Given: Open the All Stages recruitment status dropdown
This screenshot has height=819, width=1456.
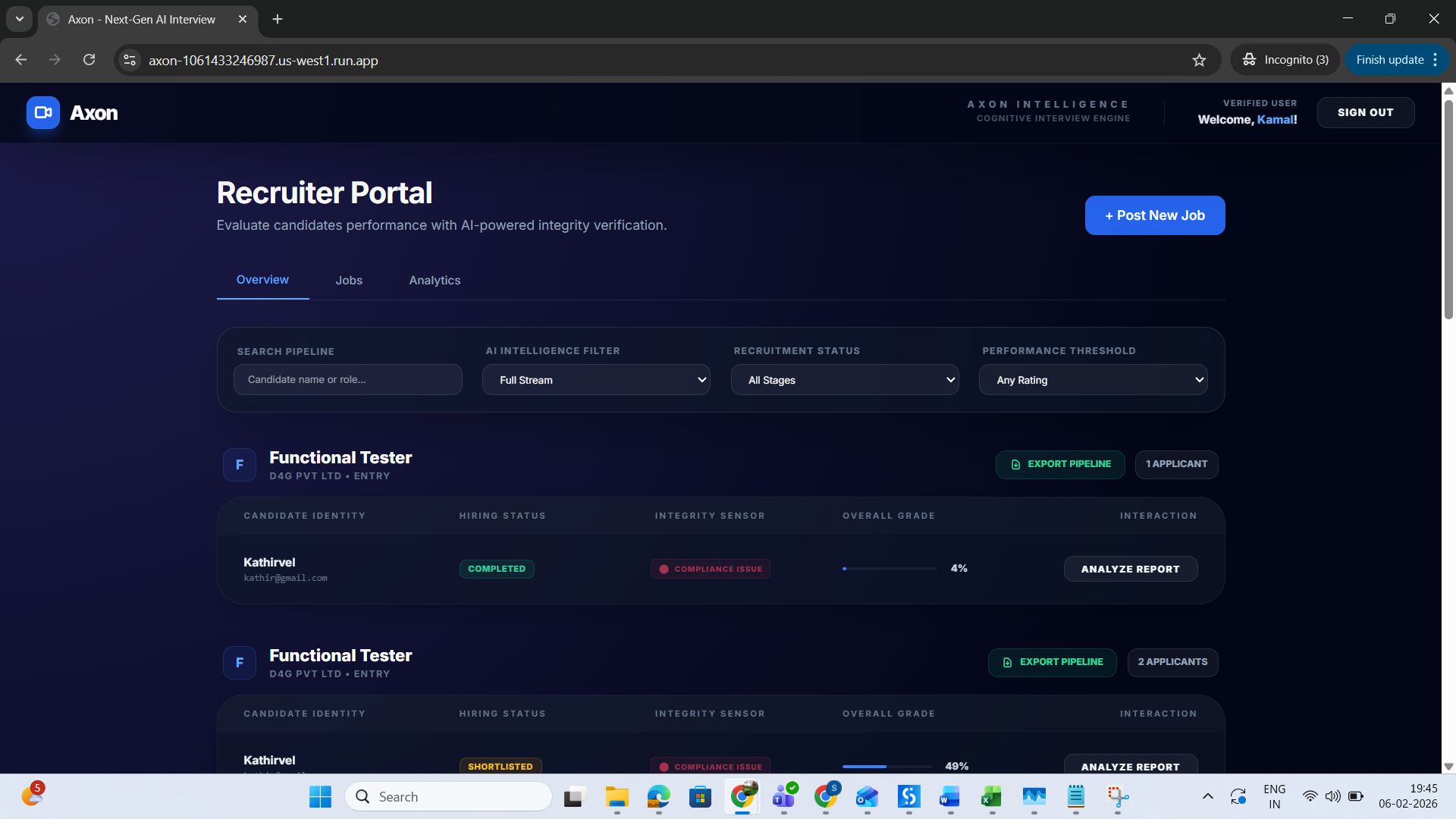Looking at the screenshot, I should (845, 380).
